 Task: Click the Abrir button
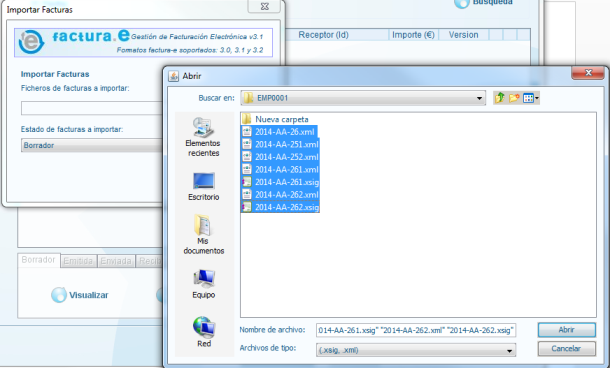[x=566, y=330]
